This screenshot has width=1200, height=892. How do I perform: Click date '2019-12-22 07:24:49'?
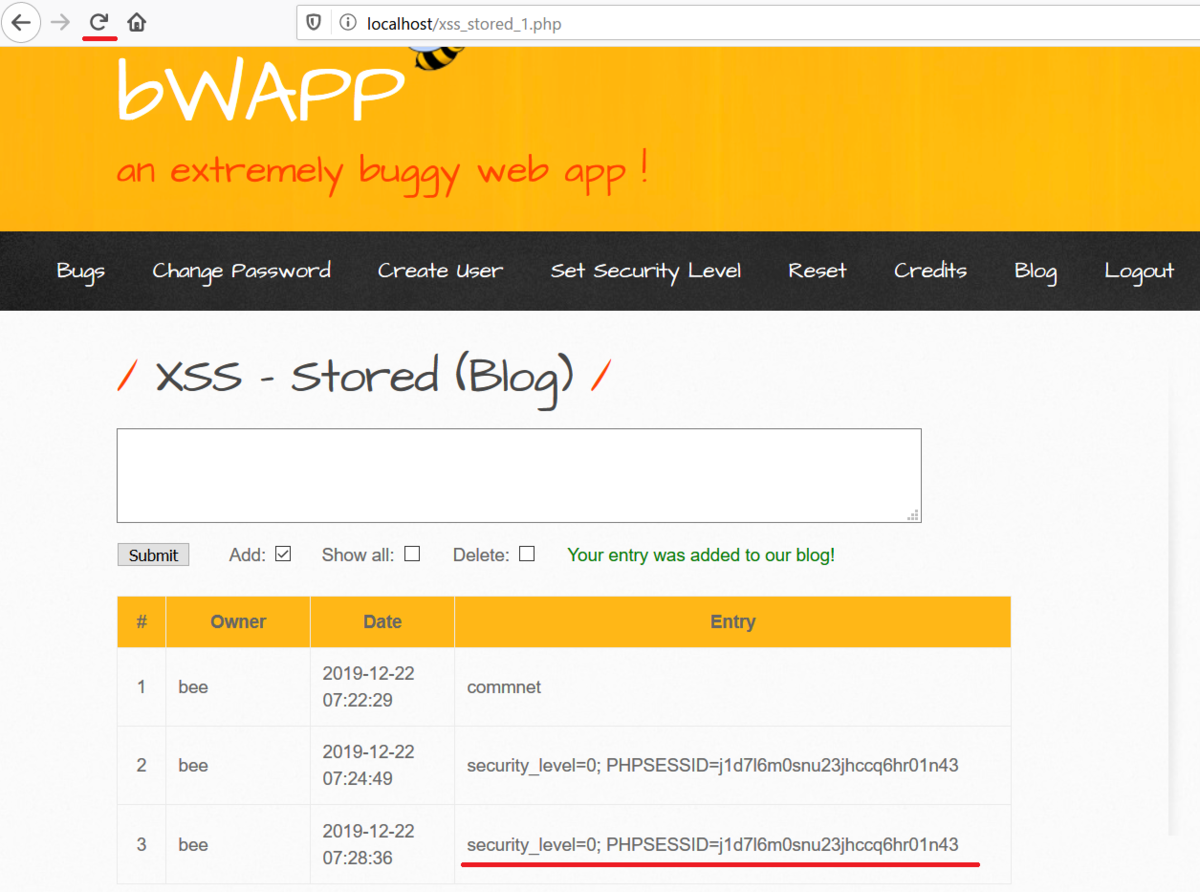[368, 765]
